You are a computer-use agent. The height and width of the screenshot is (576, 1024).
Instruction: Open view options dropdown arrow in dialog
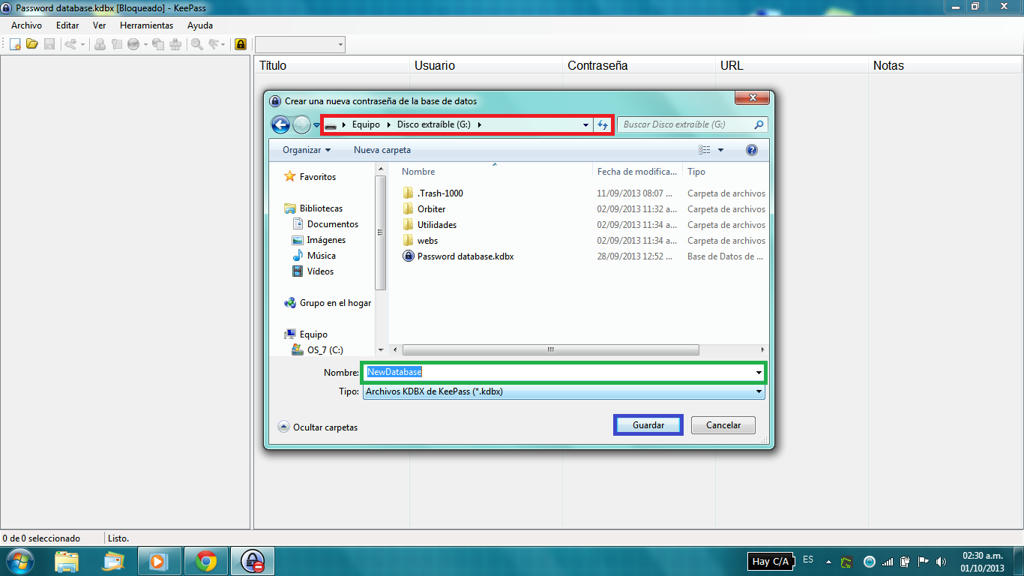(x=721, y=150)
